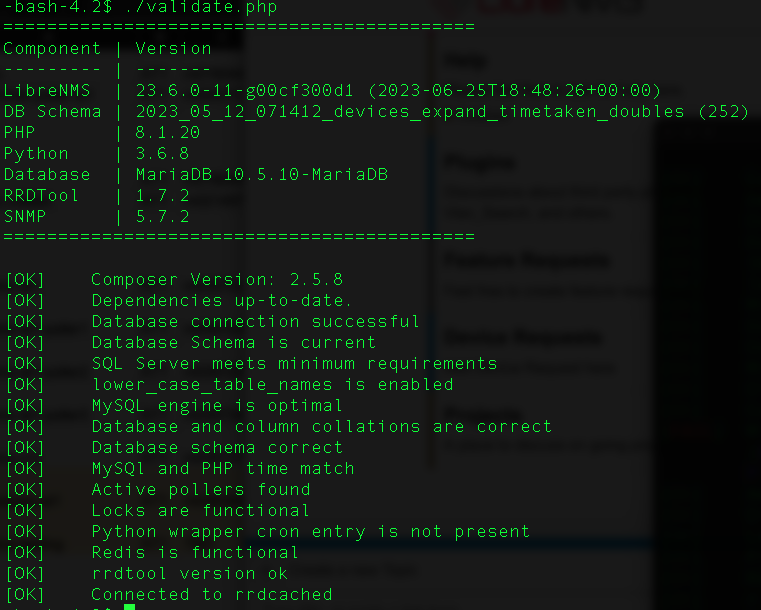The width and height of the screenshot is (761, 610).
Task: Click the ./validate.php command text
Action: pos(201,7)
